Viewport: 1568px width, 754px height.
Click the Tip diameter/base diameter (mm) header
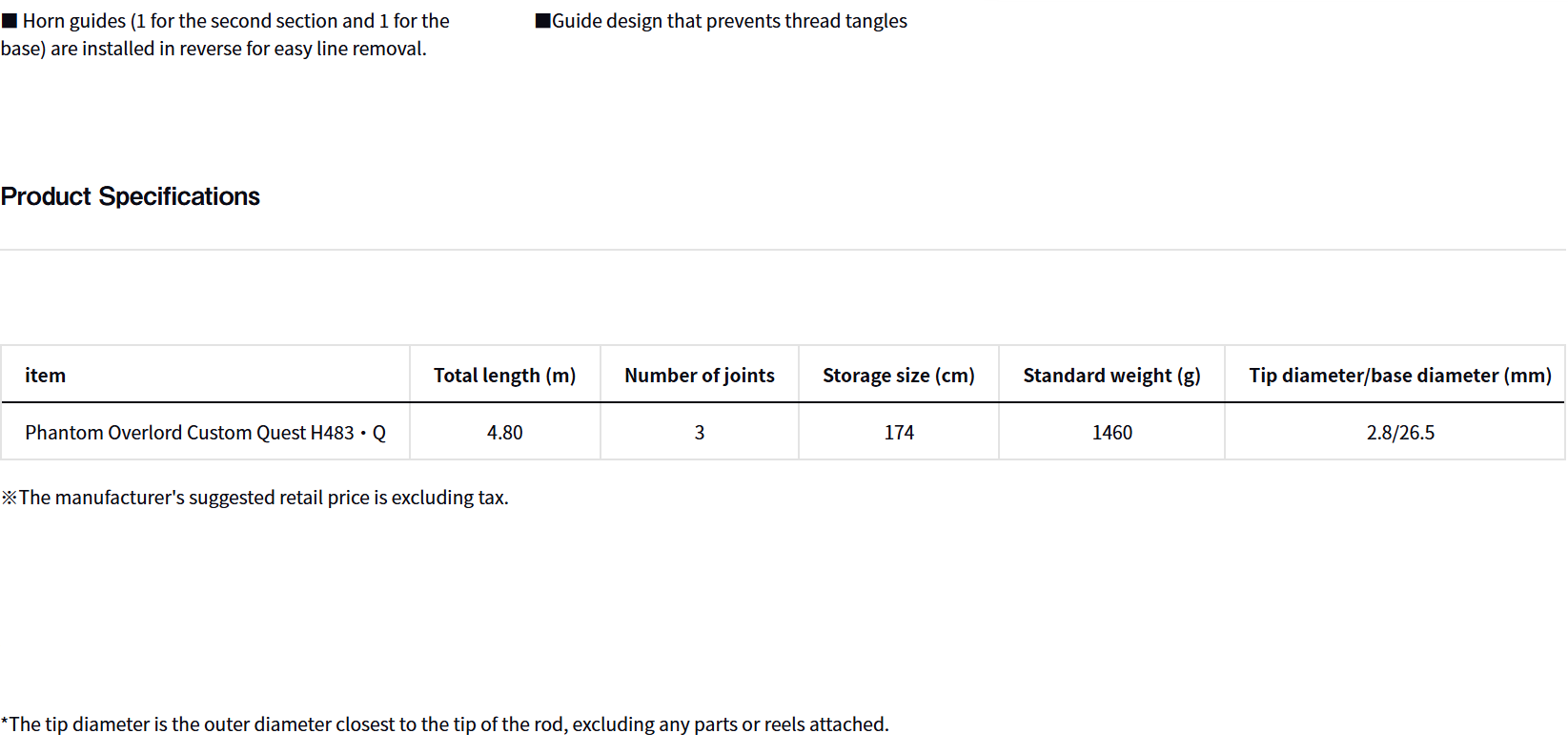(x=1399, y=376)
